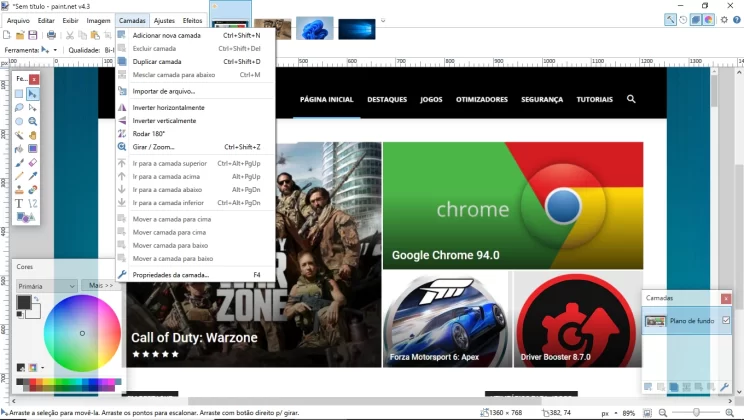Open Settings gear icon at top right
Screen dimensions: 744x420
724,19
